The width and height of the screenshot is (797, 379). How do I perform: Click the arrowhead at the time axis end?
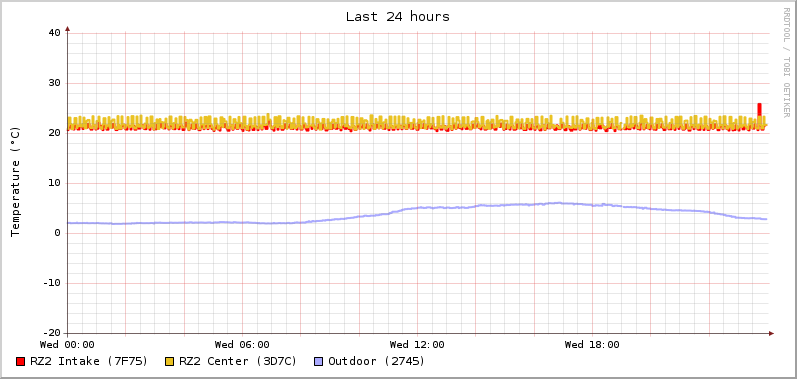(772, 333)
